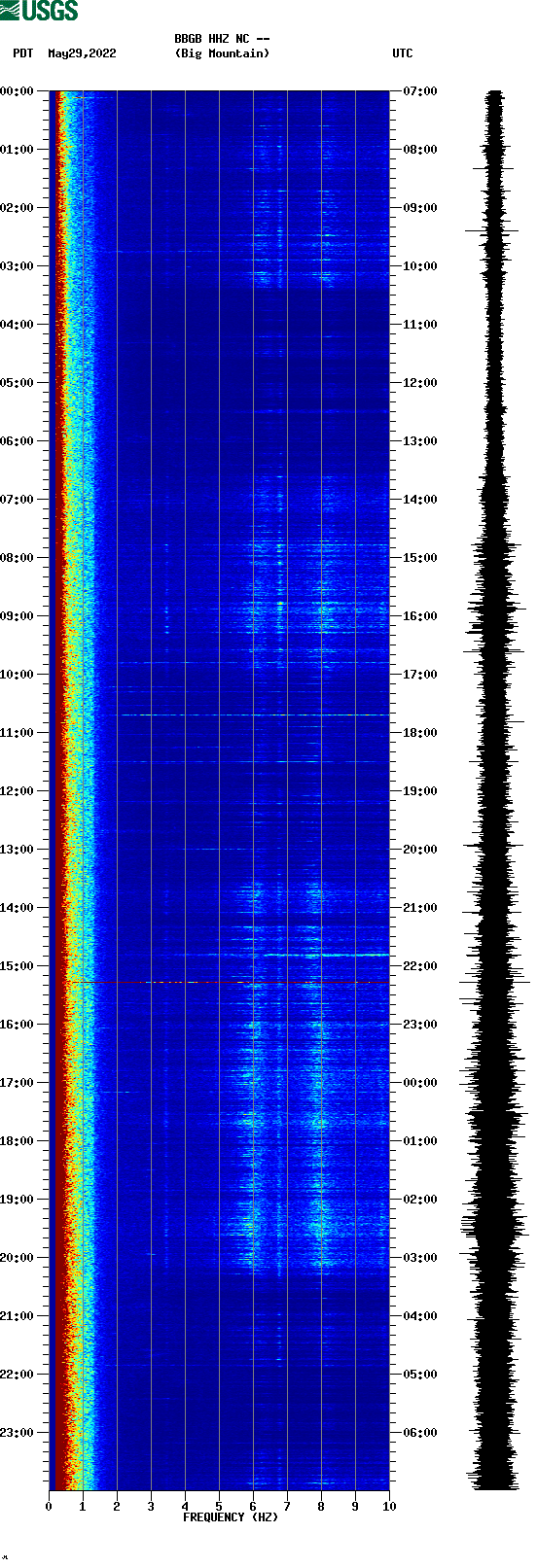
Task: Click the 0 frequency tick label
Action: (49, 1507)
